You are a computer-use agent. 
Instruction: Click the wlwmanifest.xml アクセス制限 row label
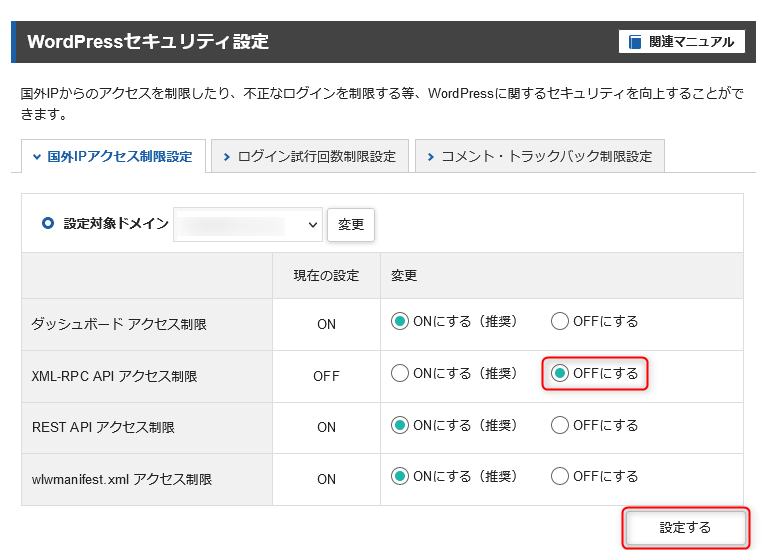point(122,479)
